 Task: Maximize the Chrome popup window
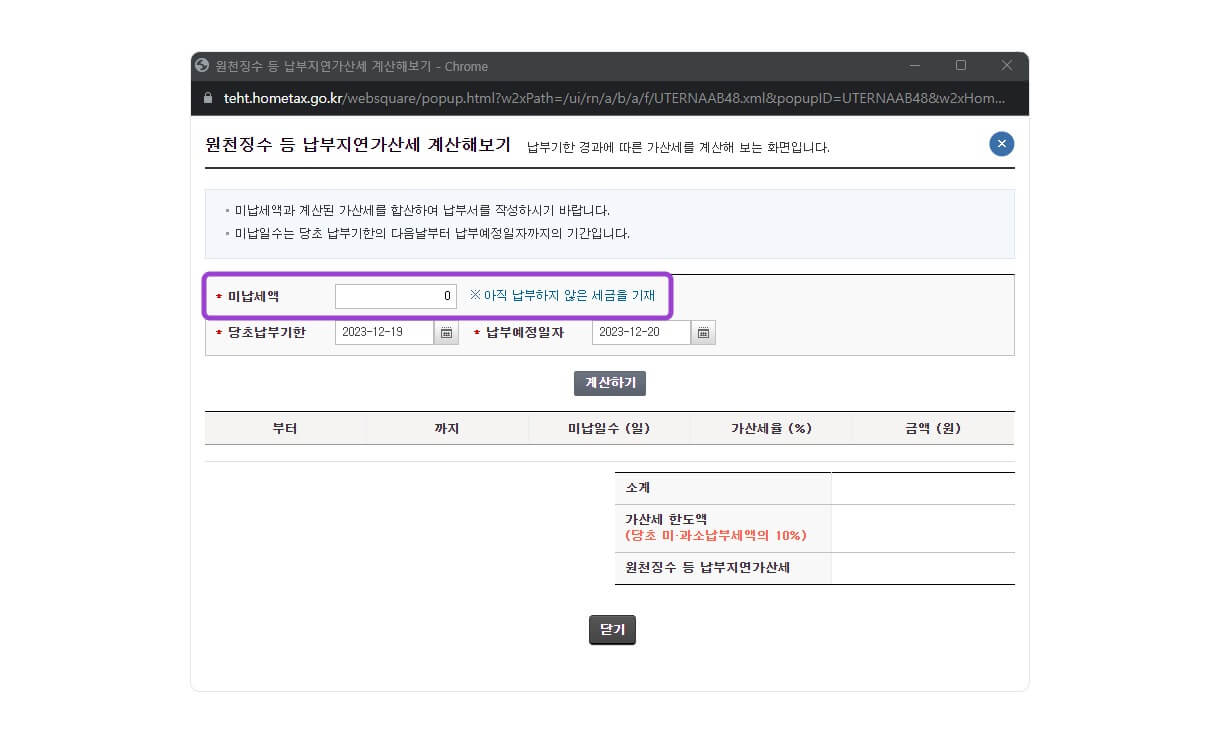click(x=961, y=66)
